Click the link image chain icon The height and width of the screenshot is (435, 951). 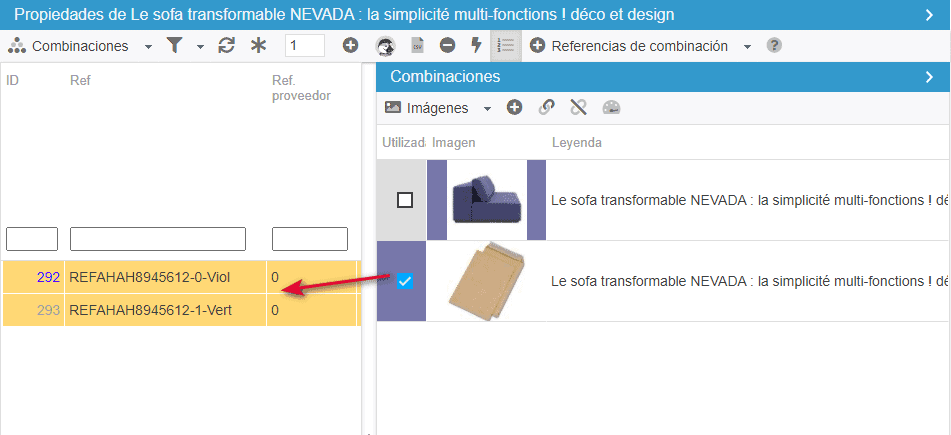click(x=546, y=108)
